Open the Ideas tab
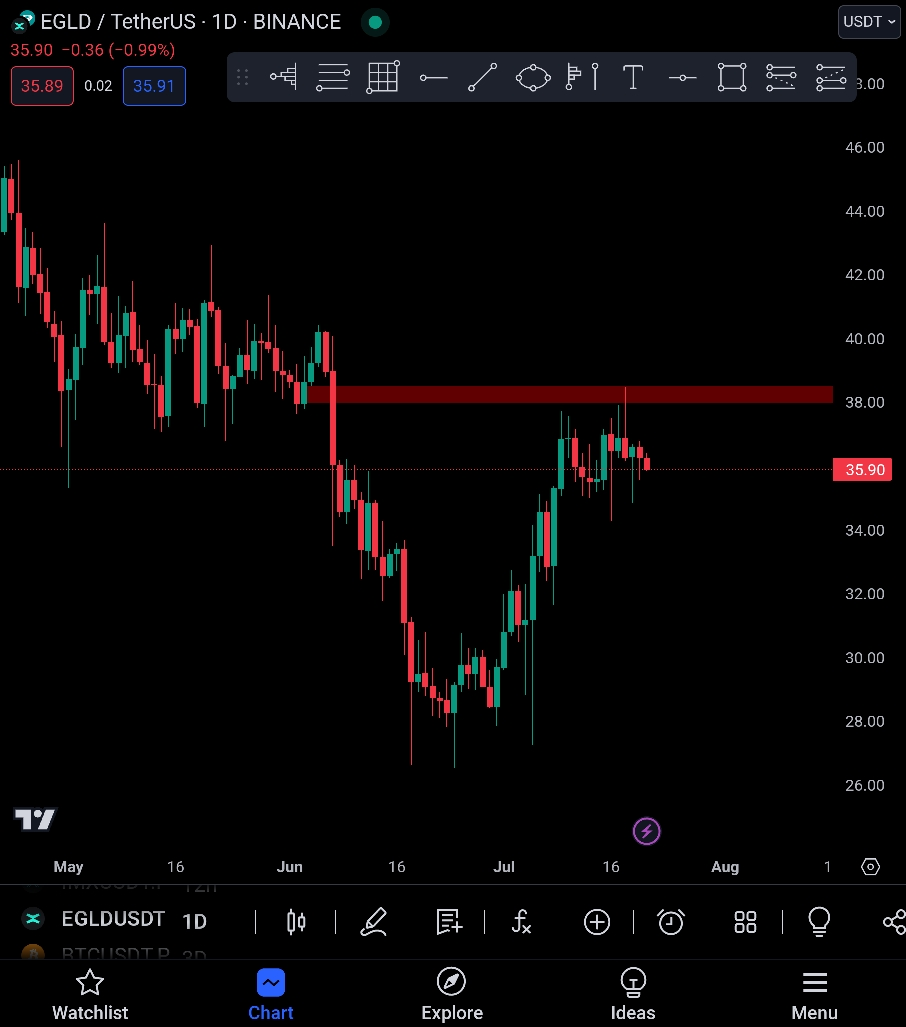The image size is (906, 1027). [x=633, y=994]
